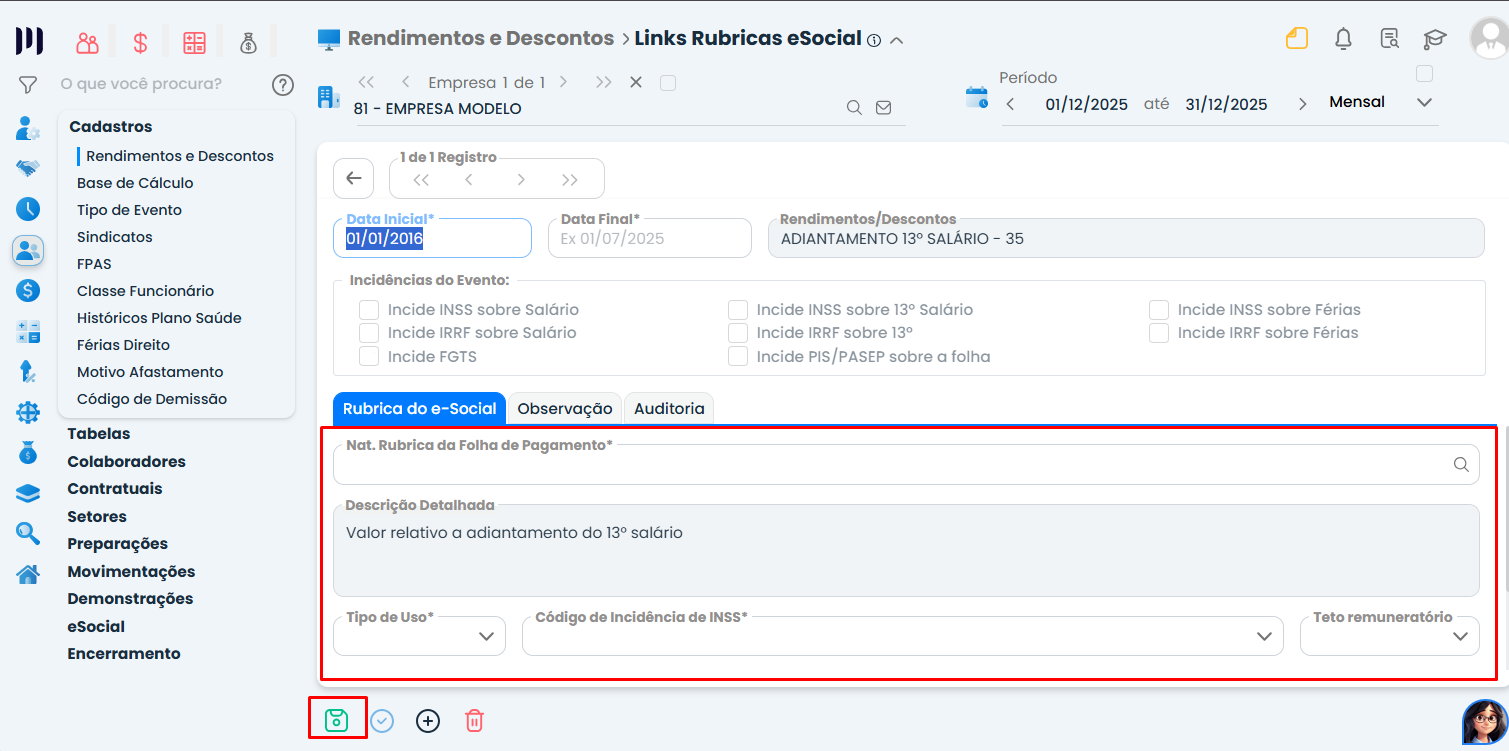The image size is (1509, 751).
Task: Open the Mensal period dropdown
Action: [x=1424, y=102]
